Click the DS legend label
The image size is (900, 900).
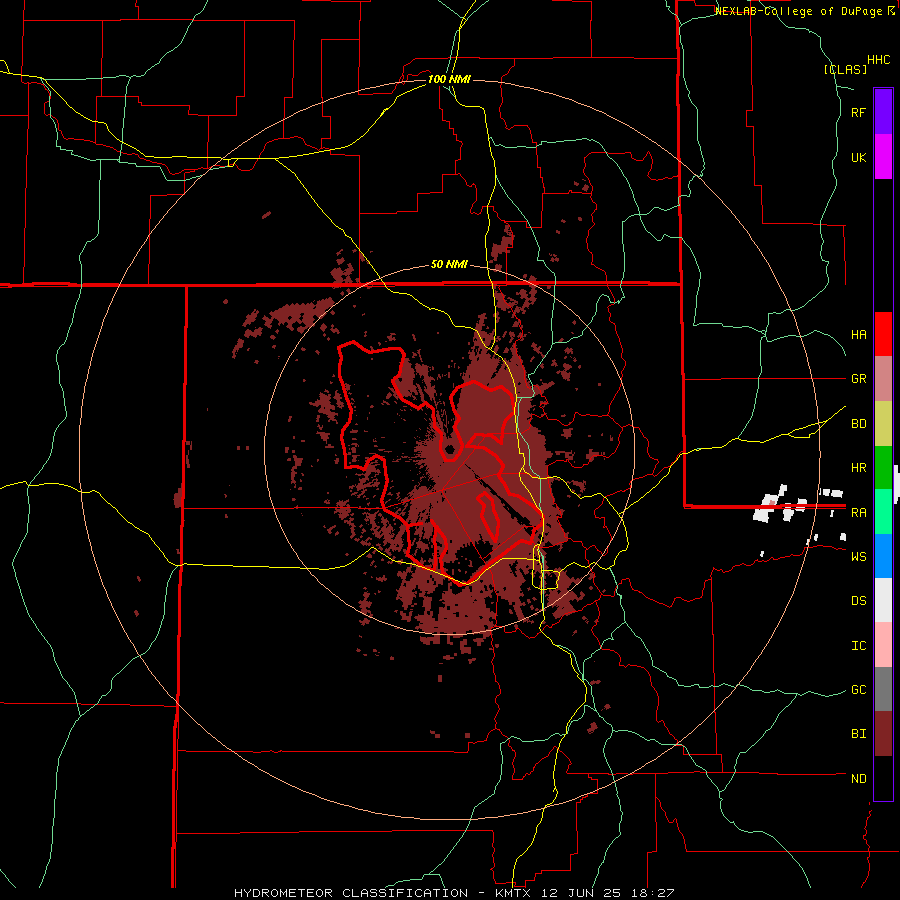[858, 601]
